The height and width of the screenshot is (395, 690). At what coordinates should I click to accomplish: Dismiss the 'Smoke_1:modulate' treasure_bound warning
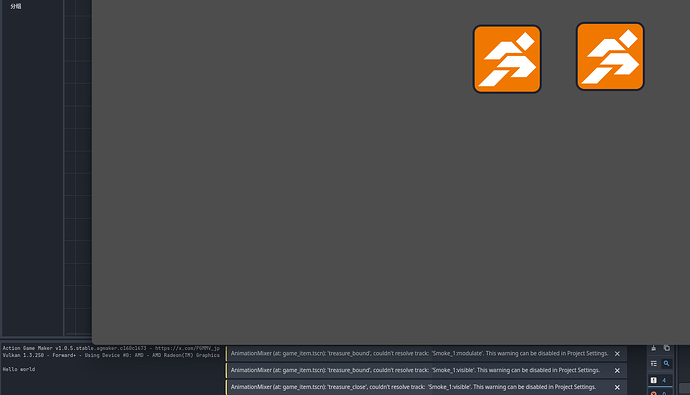click(617, 354)
